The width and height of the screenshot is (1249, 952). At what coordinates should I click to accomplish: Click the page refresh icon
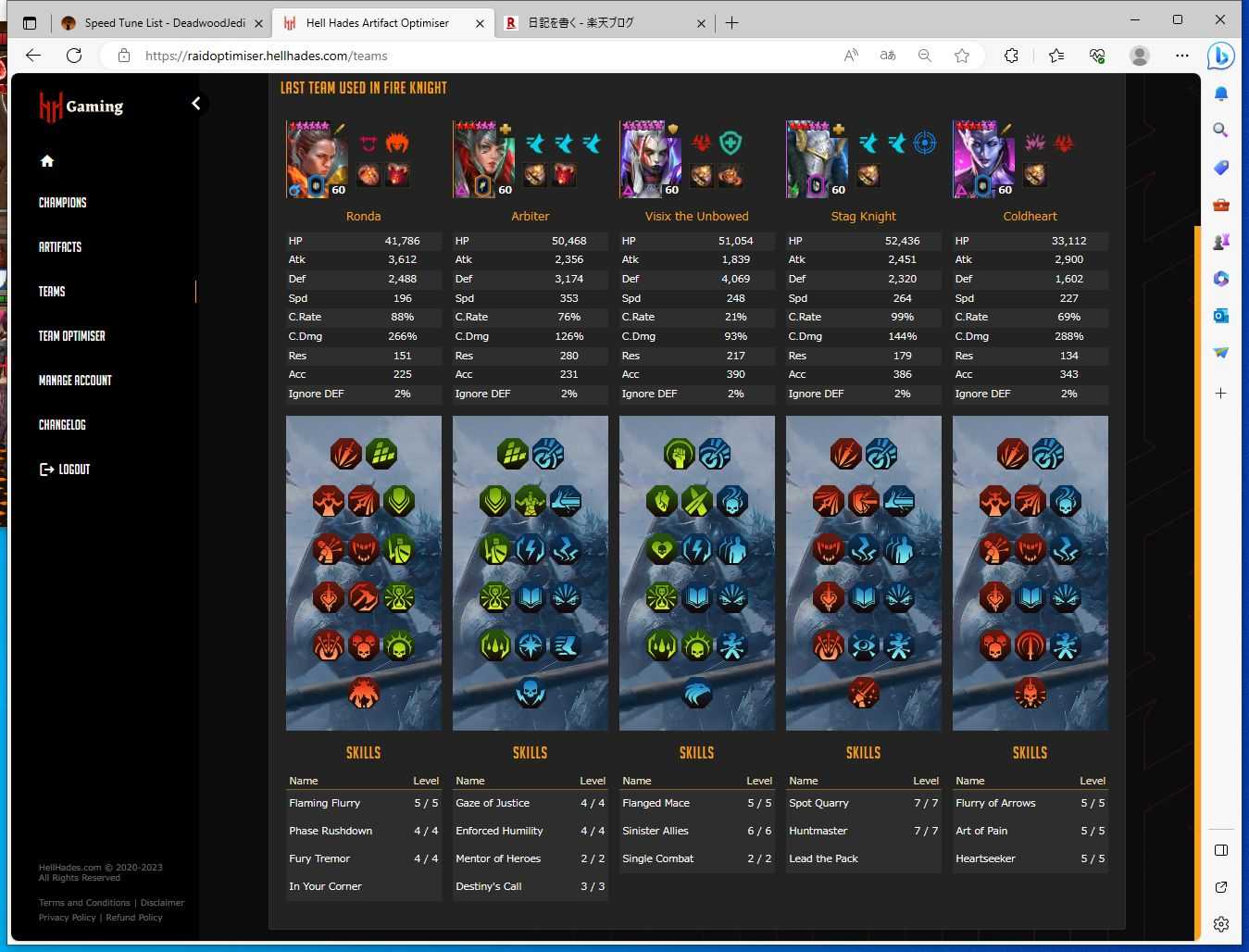pos(74,56)
